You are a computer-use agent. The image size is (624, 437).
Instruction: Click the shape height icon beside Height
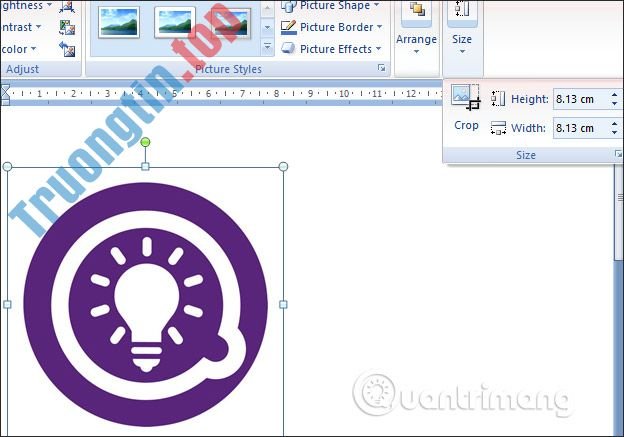click(498, 98)
